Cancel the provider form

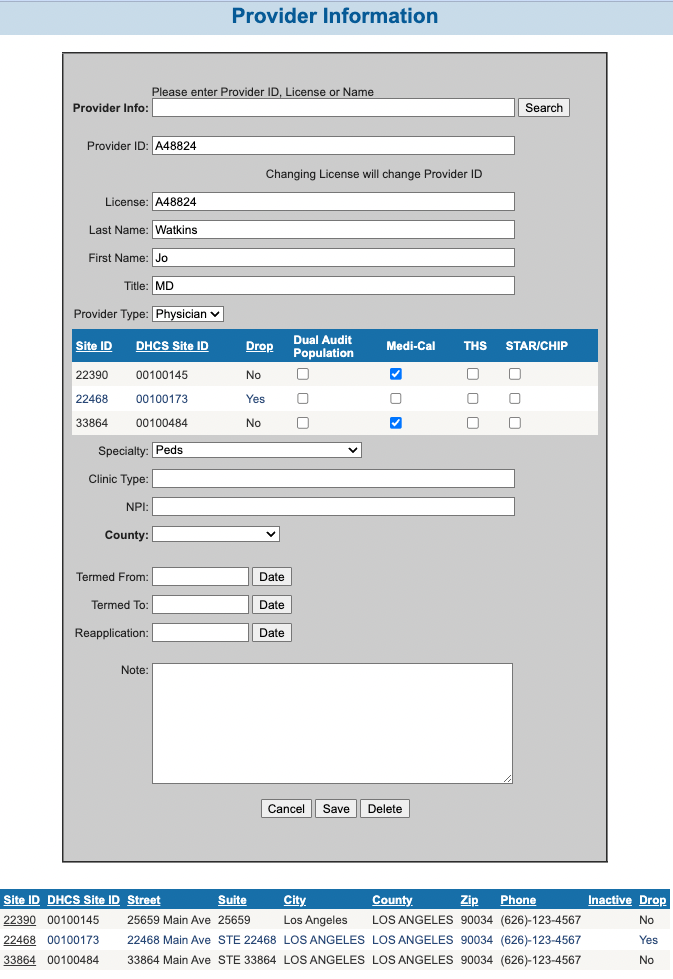[286, 809]
